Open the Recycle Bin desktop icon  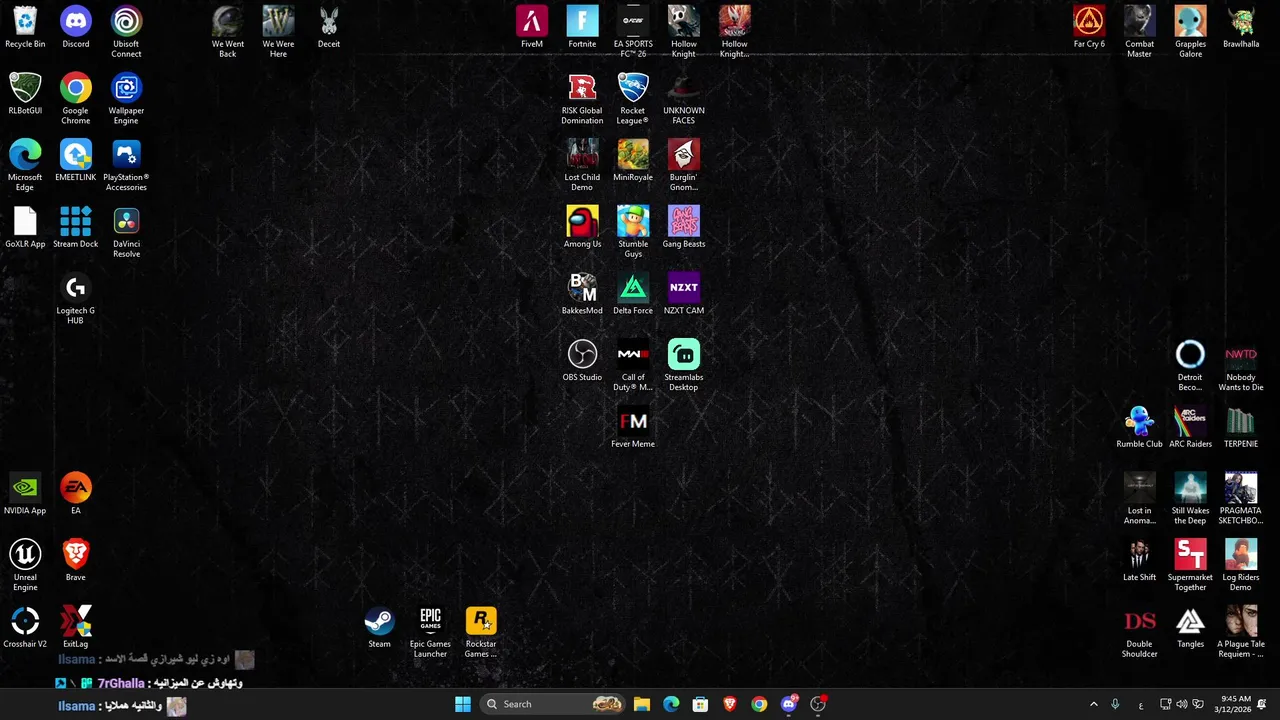(25, 27)
